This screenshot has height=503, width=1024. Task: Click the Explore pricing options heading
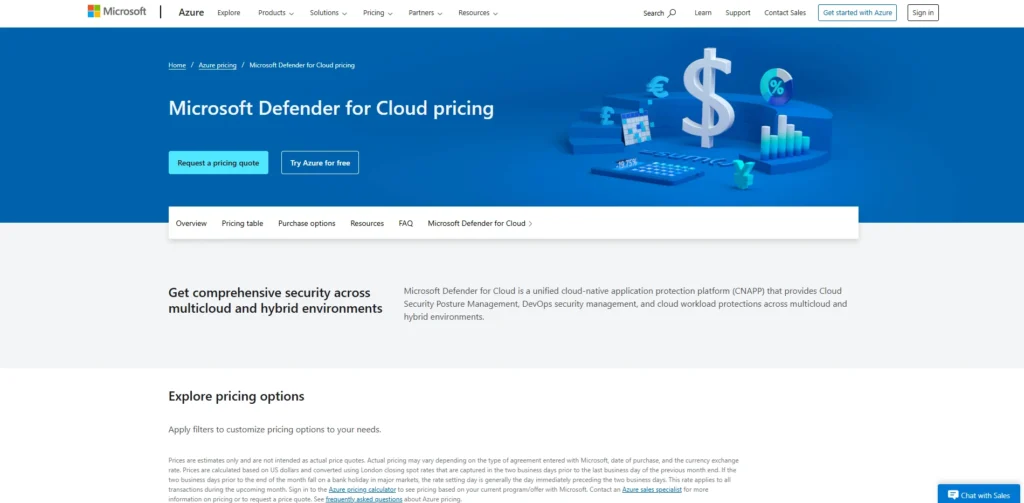(x=236, y=397)
